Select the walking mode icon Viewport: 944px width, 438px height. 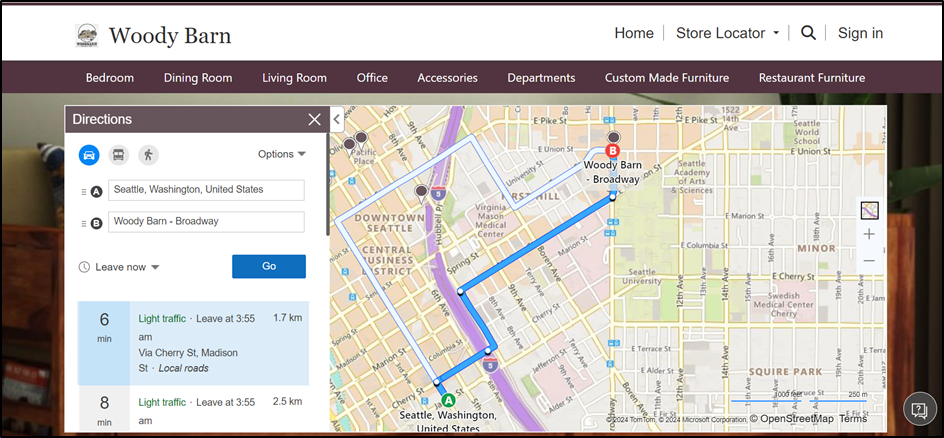click(148, 155)
